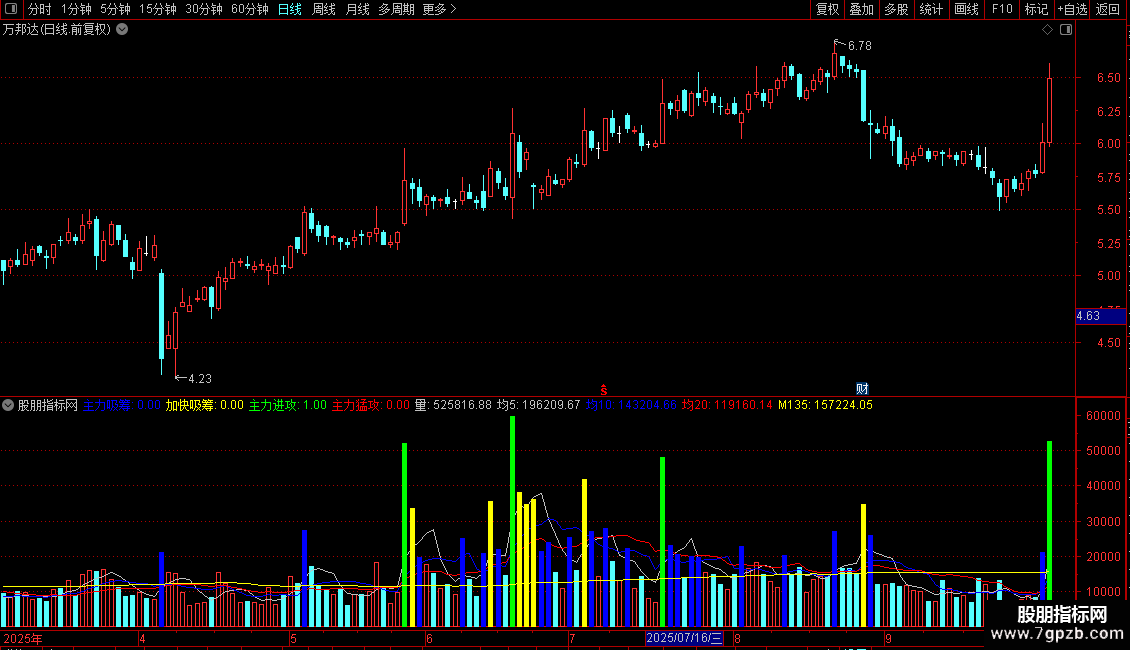Screen dimensions: 1130x650
Task: Expand the 更多 periods menu
Action: (x=440, y=9)
